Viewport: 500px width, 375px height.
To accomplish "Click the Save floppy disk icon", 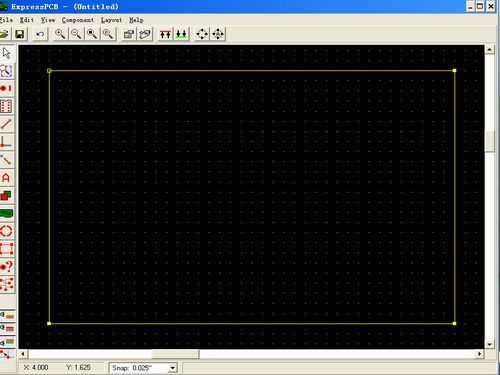I will 20,34.
